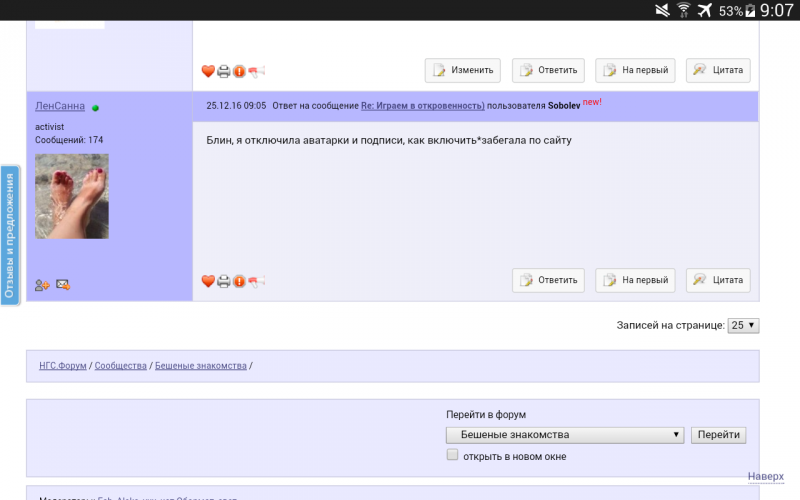Image resolution: width=800 pixels, height=500 pixels.
Task: Expand the "Бешеные знакомства" forum selector
Action: tap(565, 435)
